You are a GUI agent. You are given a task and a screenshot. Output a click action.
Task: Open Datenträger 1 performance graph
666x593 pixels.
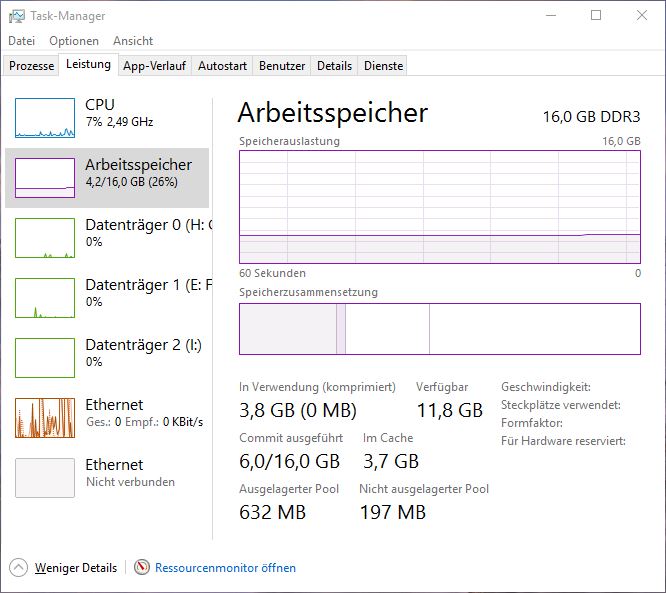click(45, 298)
